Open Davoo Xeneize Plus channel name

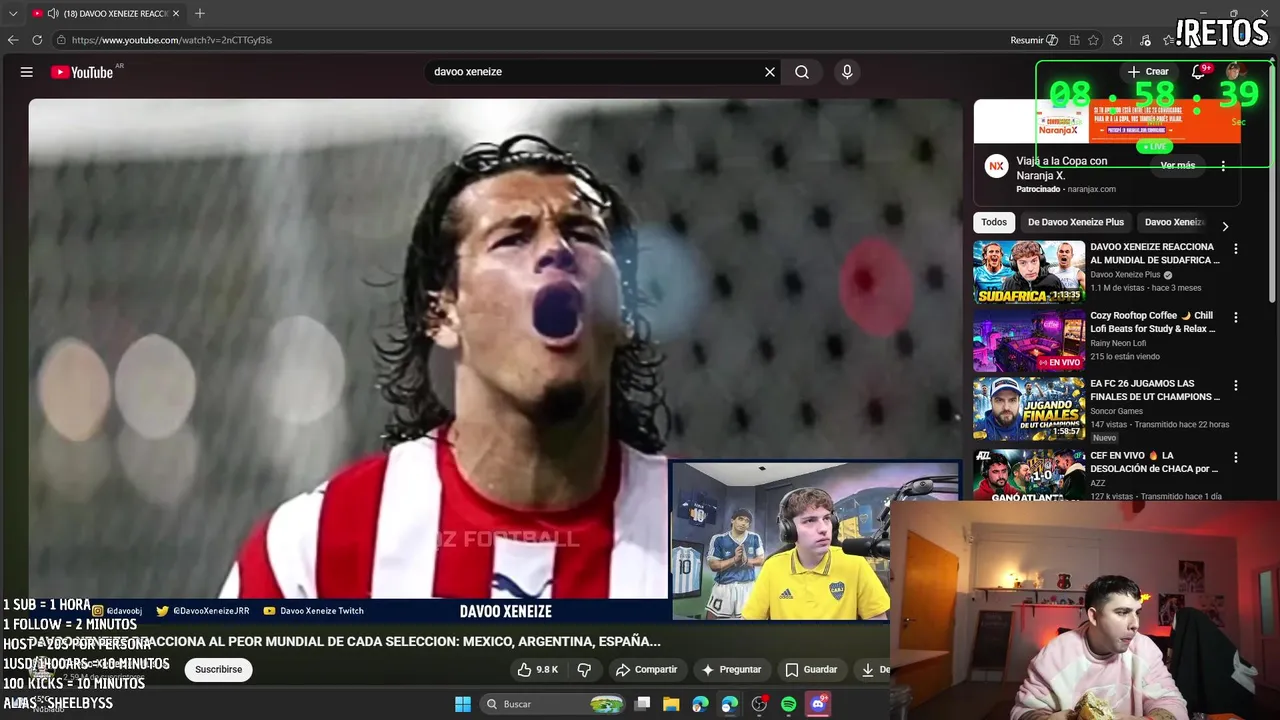pos(1125,275)
